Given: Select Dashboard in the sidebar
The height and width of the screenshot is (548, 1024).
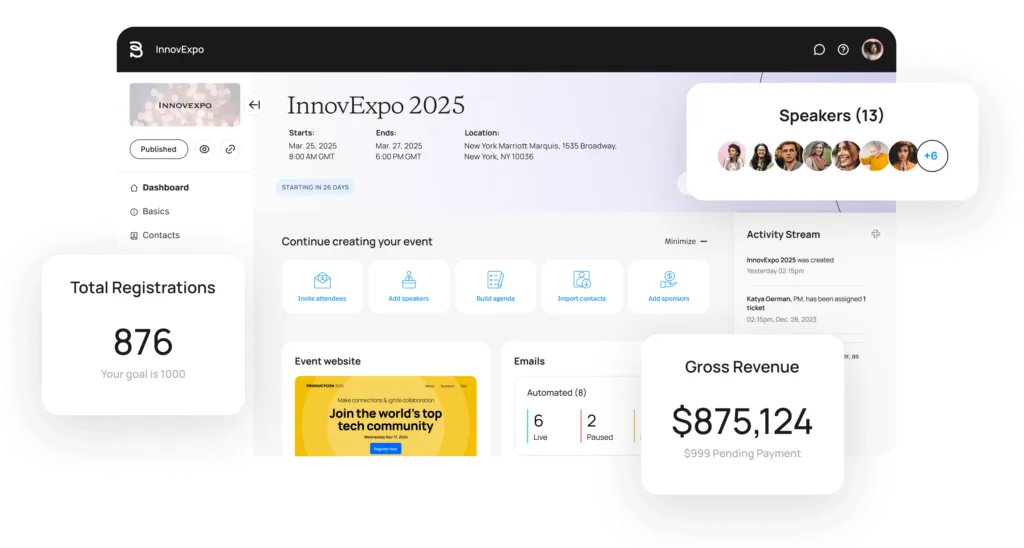Looking at the screenshot, I should pos(165,187).
